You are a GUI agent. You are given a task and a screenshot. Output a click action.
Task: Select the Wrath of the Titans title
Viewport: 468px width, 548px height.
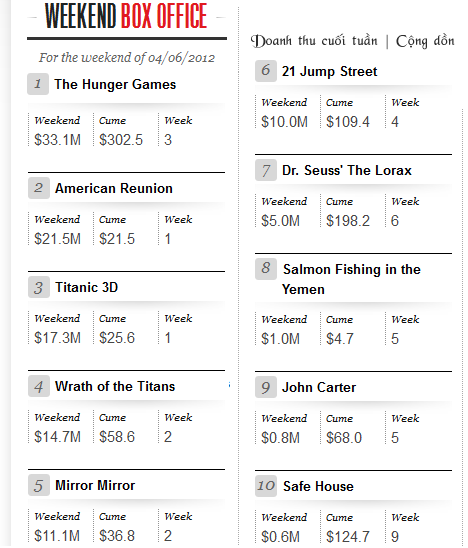click(x=115, y=386)
